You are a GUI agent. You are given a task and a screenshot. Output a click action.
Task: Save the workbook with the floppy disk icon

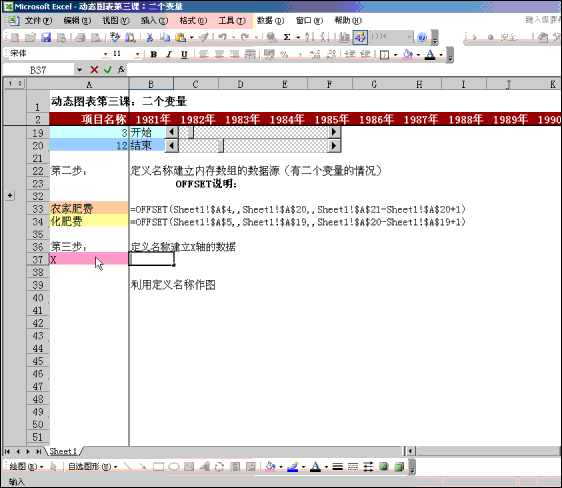[x=46, y=37]
